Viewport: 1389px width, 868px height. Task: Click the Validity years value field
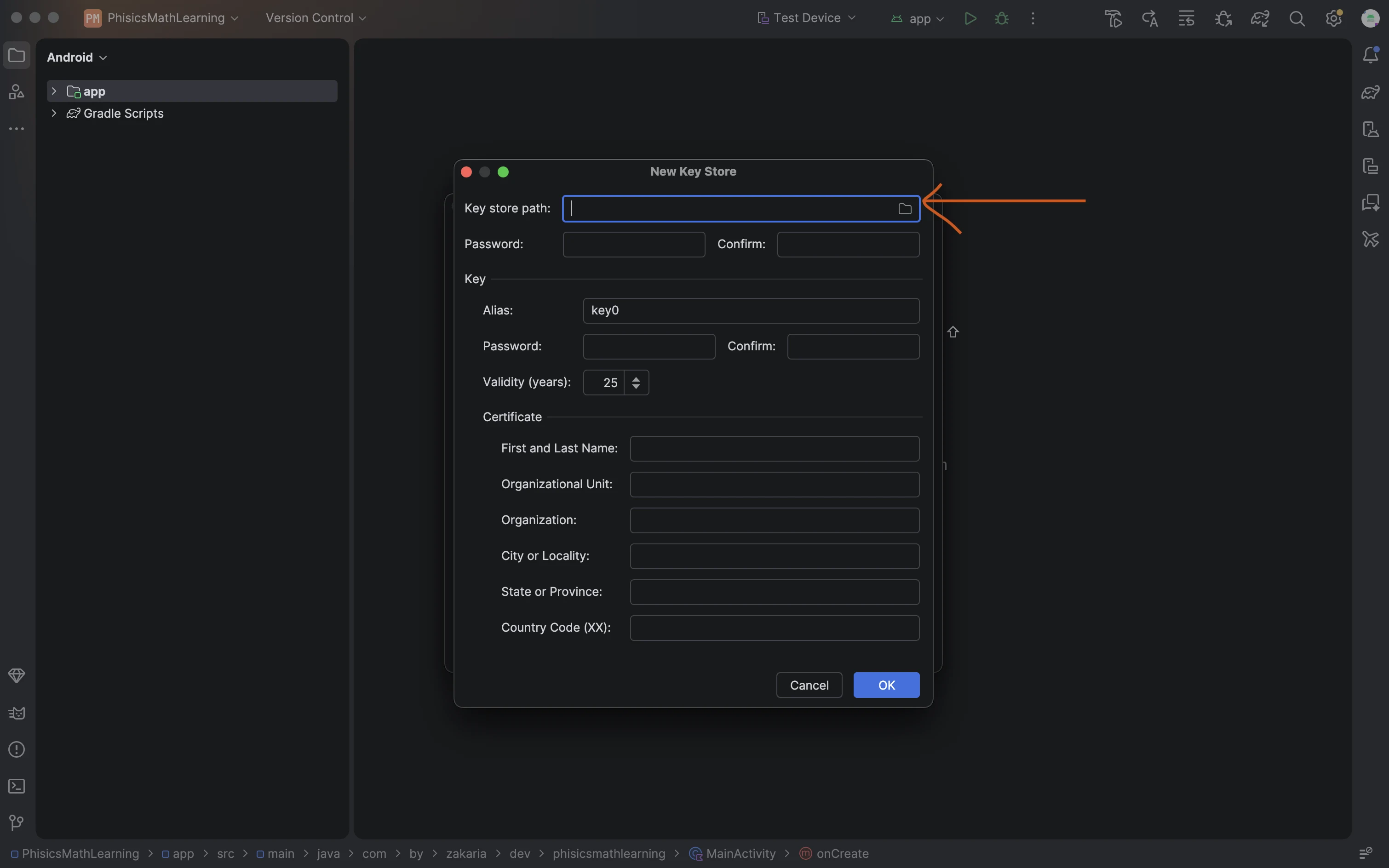pyautogui.click(x=603, y=383)
